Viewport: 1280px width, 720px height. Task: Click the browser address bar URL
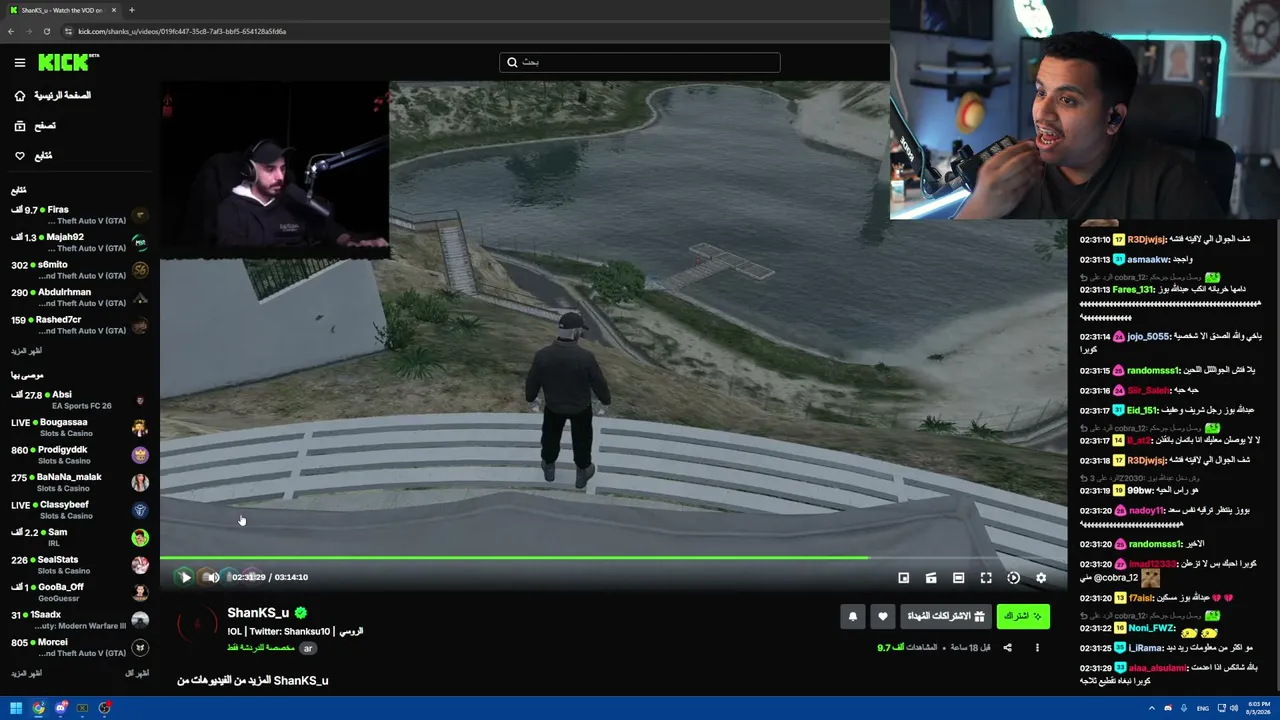coord(182,31)
